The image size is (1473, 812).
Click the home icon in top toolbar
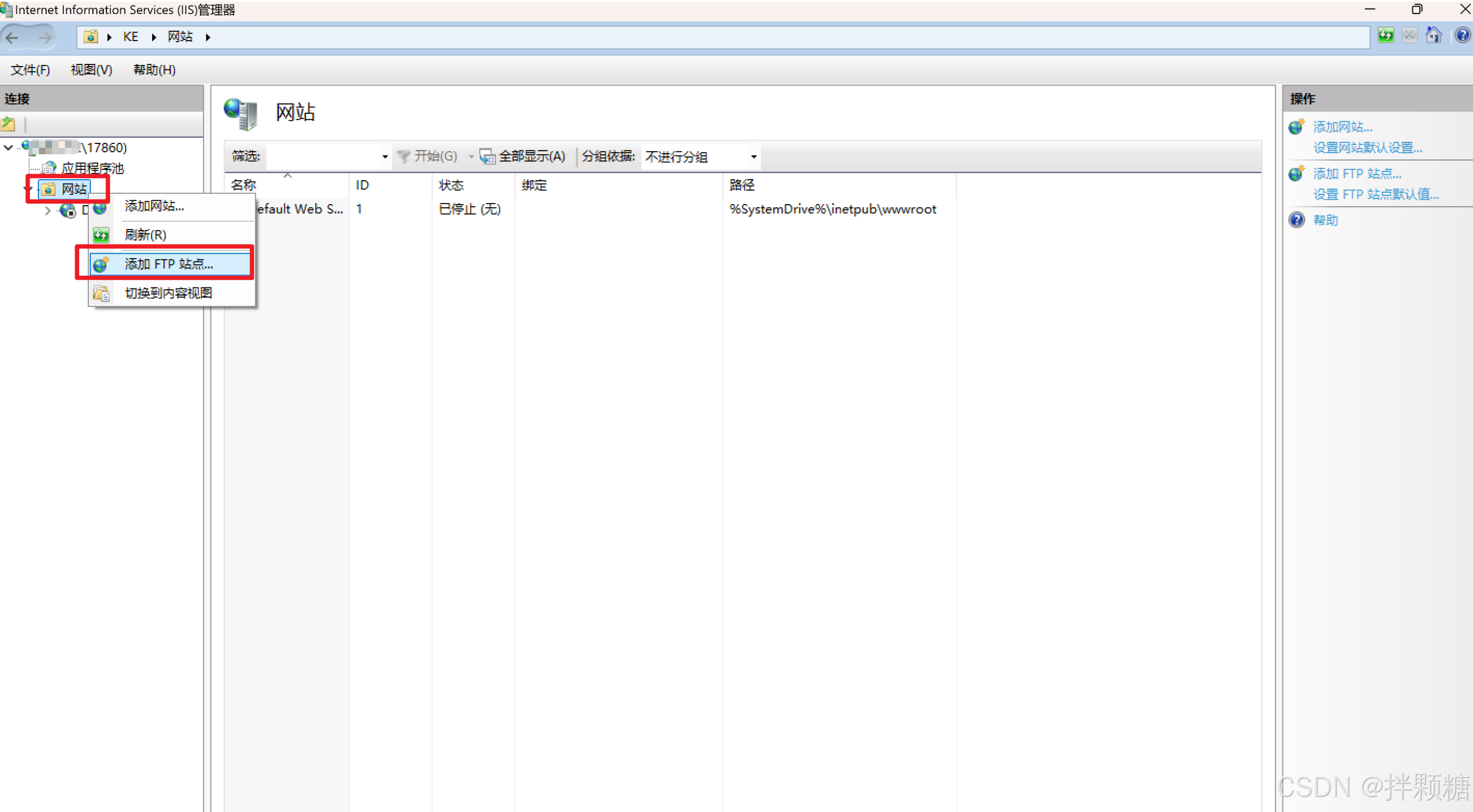pos(1433,35)
